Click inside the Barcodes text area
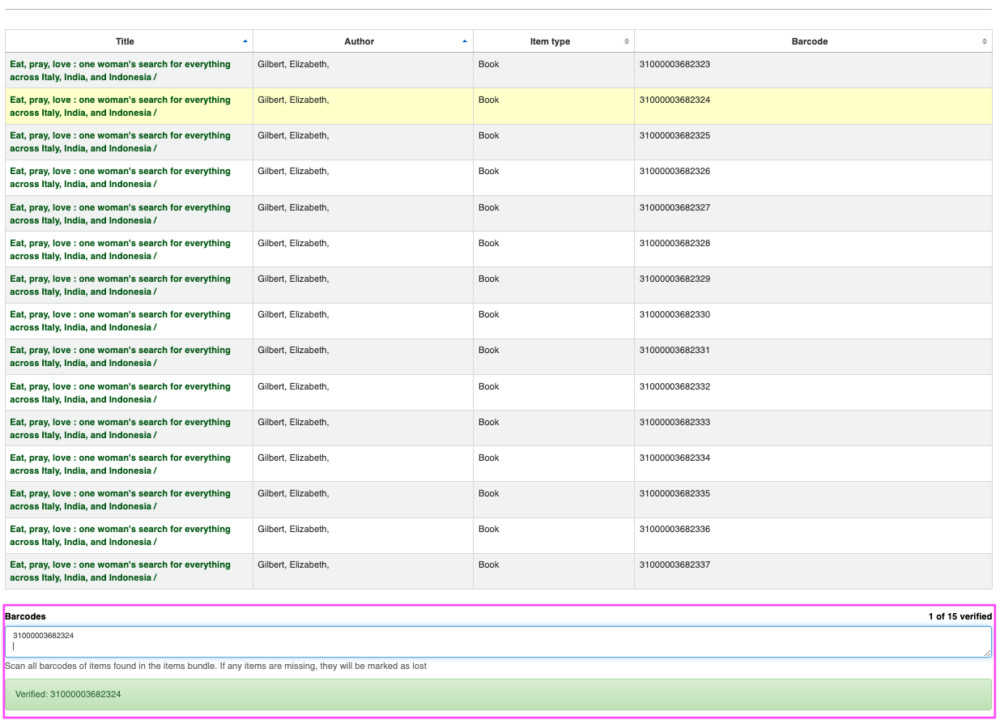The width and height of the screenshot is (1000, 724). tap(498, 642)
